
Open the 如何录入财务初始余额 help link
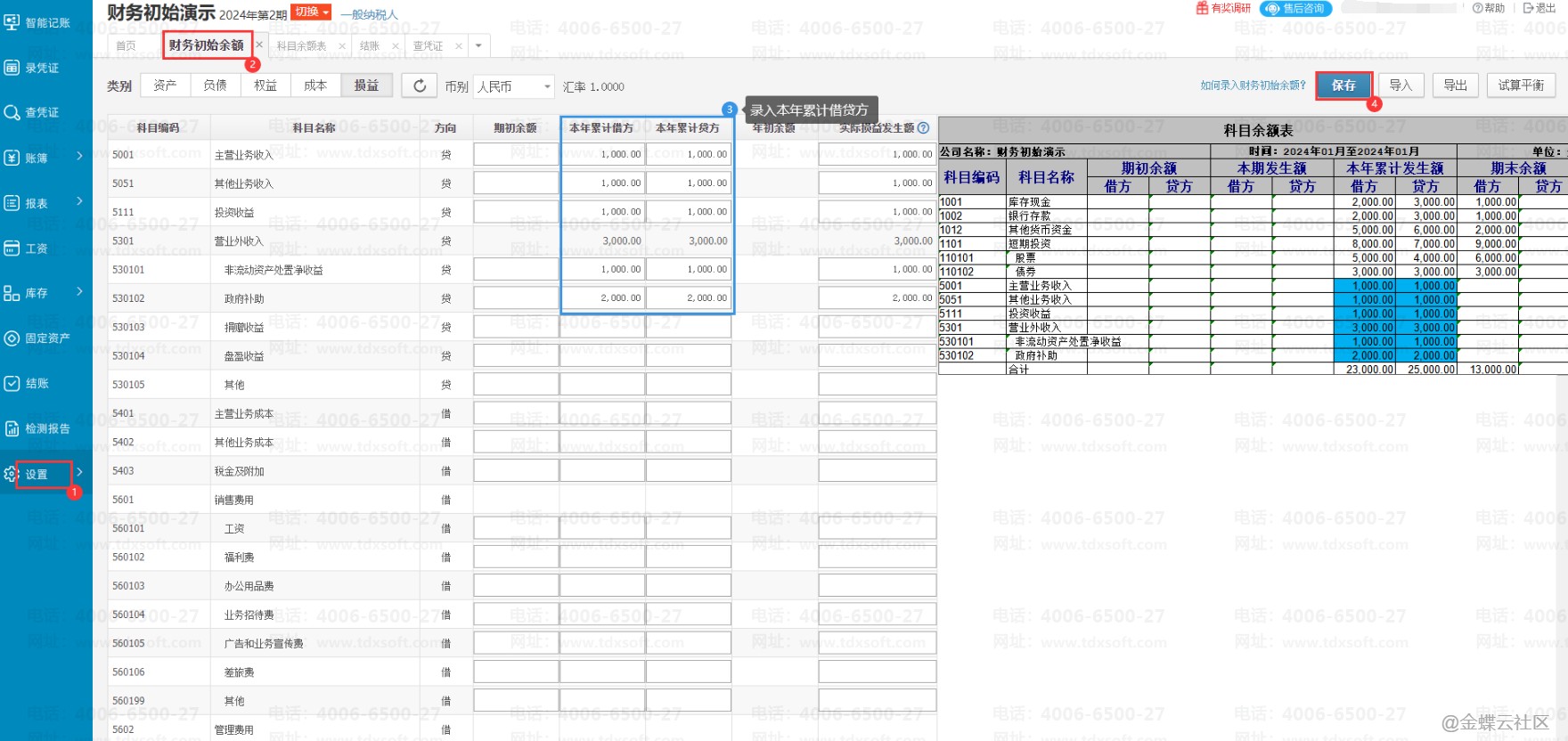coord(1252,85)
